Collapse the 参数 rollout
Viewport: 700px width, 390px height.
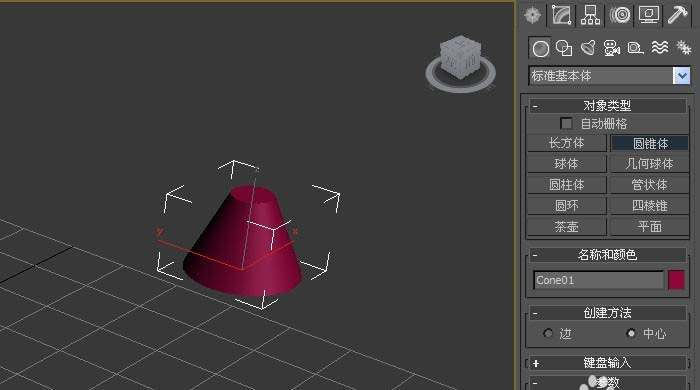point(607,382)
